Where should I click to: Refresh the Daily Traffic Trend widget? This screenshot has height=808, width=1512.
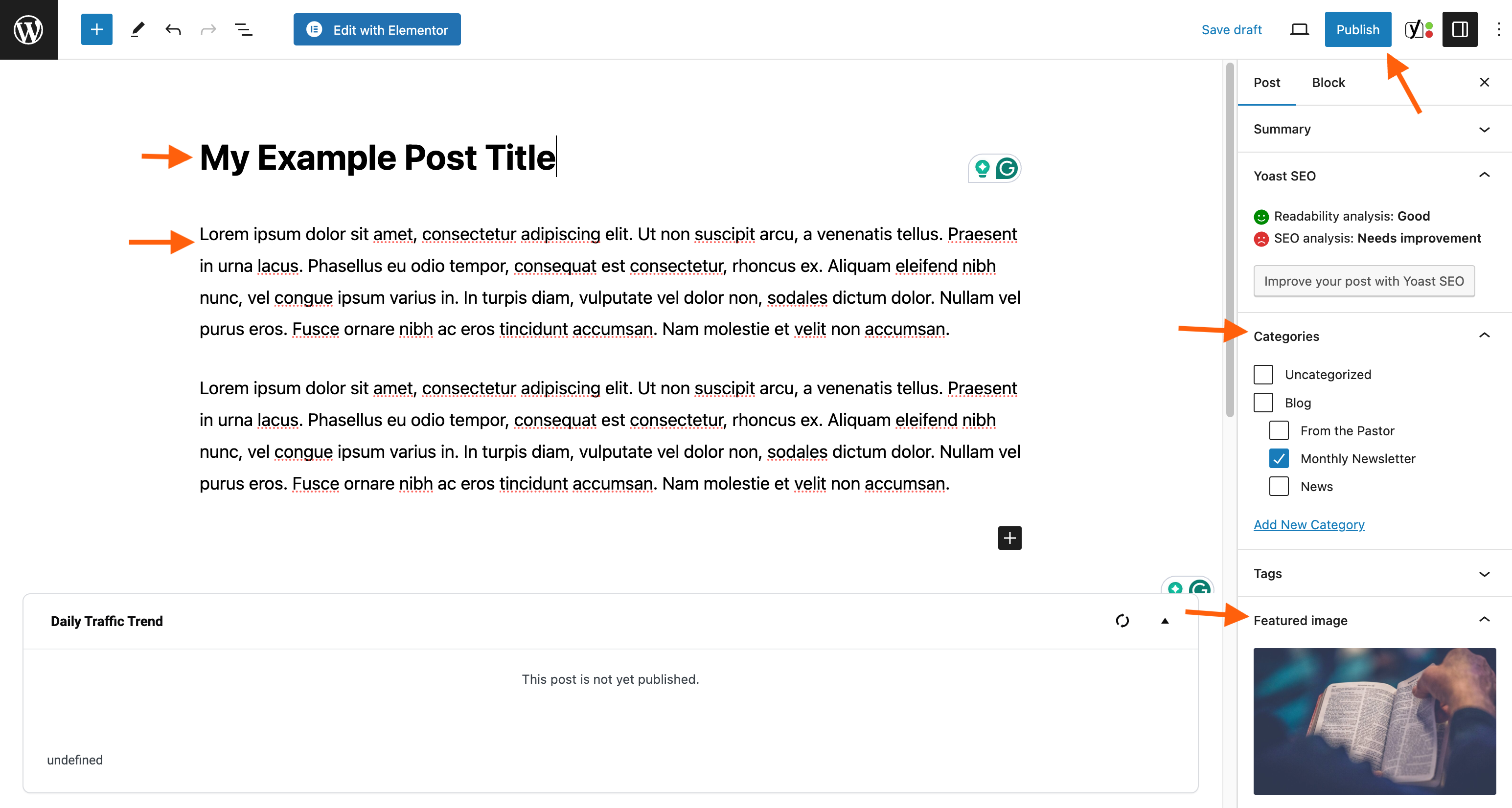[x=1123, y=621]
